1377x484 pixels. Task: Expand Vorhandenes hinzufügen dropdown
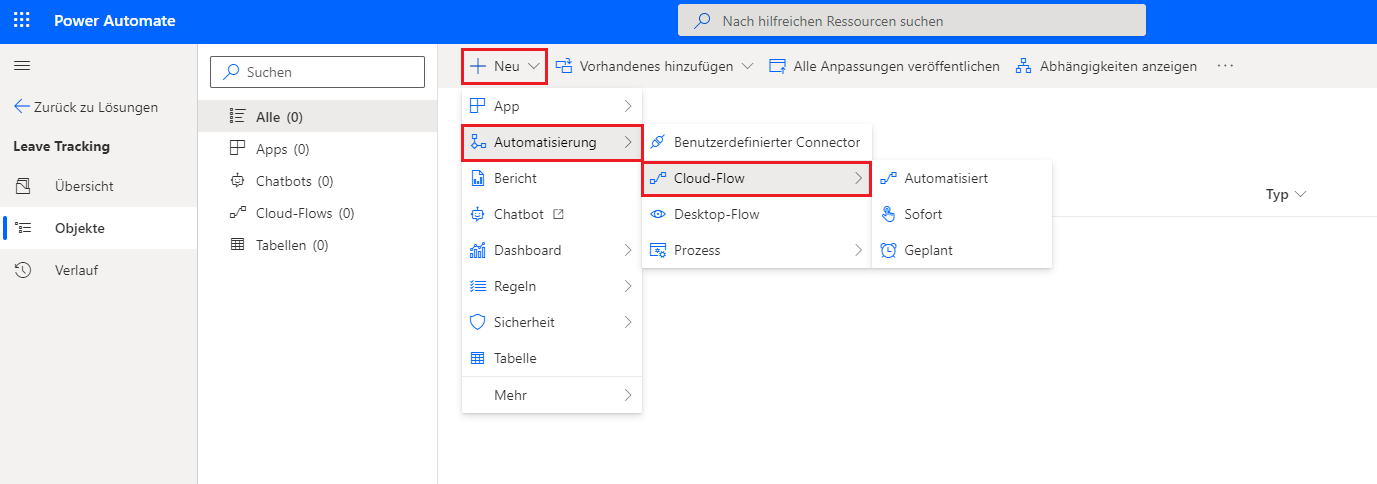tap(747, 66)
